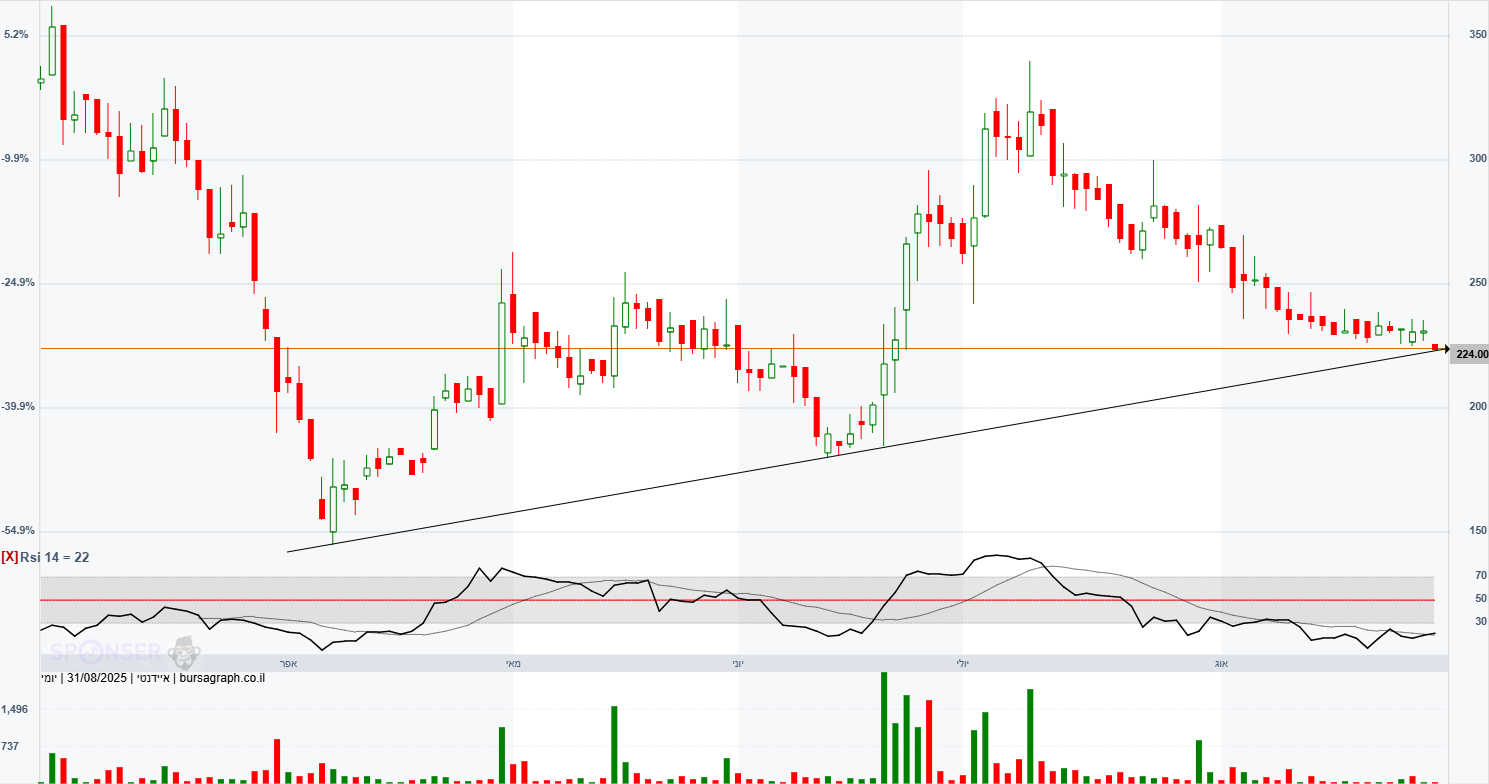Screen dimensions: 1489x784
Task: Close the RSI indicator with the [X]
Action: 9,557
